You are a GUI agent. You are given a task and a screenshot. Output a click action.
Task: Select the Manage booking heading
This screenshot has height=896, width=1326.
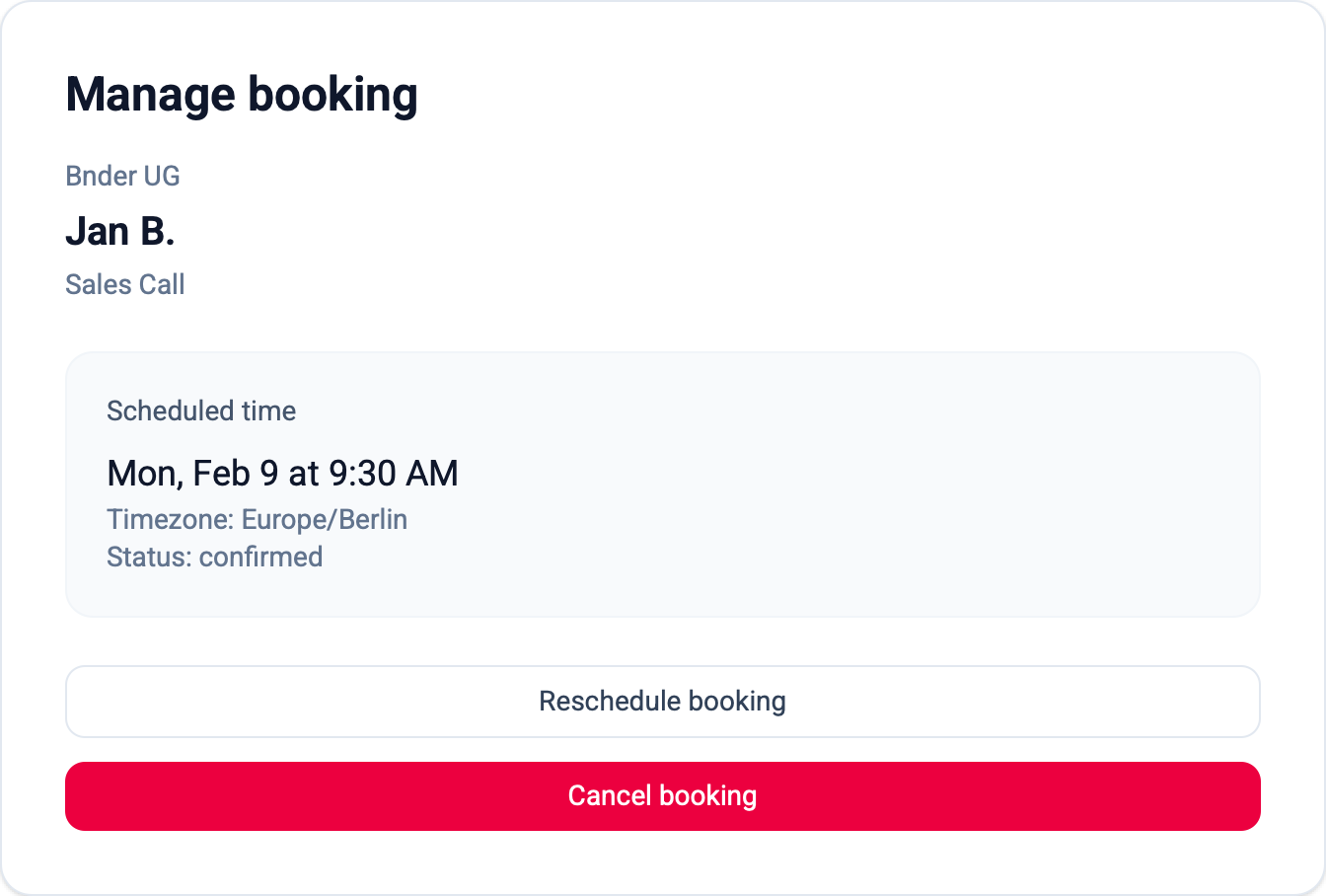coord(241,94)
